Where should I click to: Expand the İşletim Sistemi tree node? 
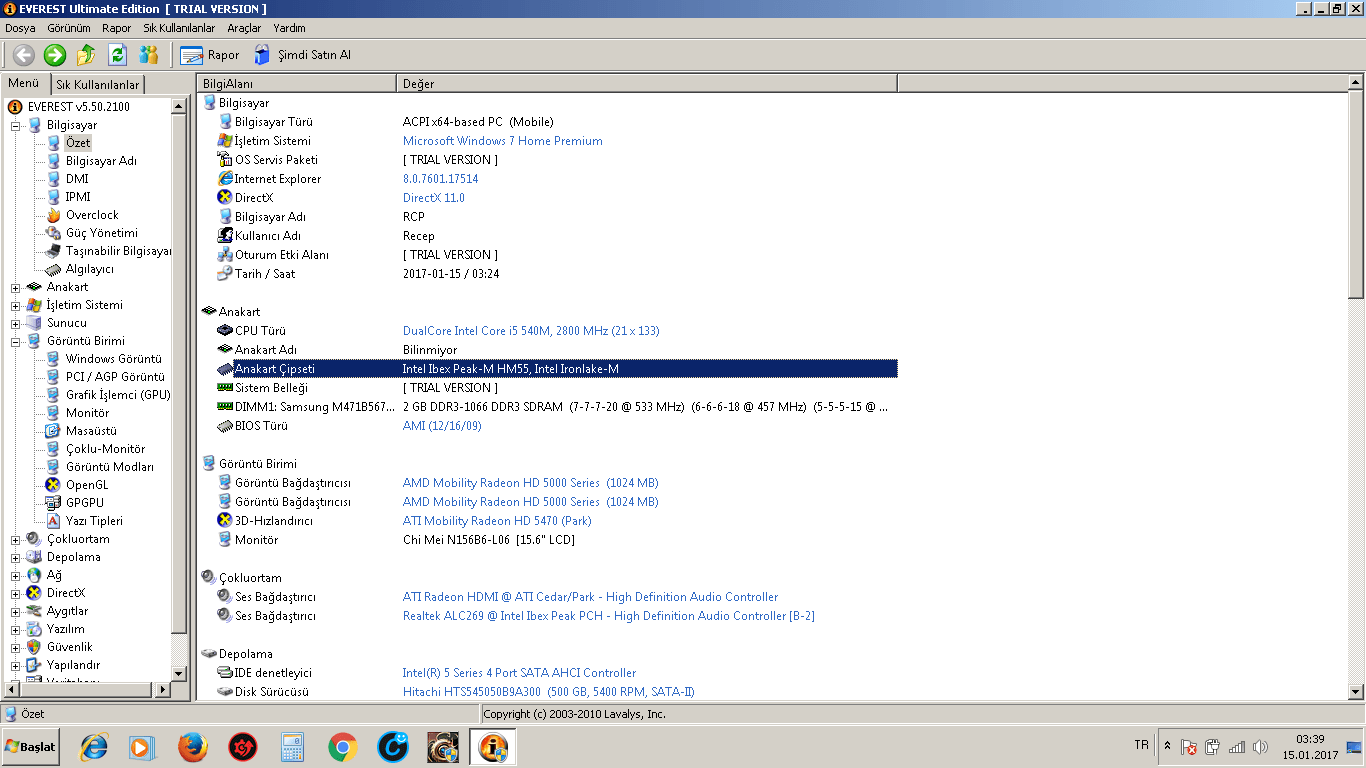coord(16,305)
